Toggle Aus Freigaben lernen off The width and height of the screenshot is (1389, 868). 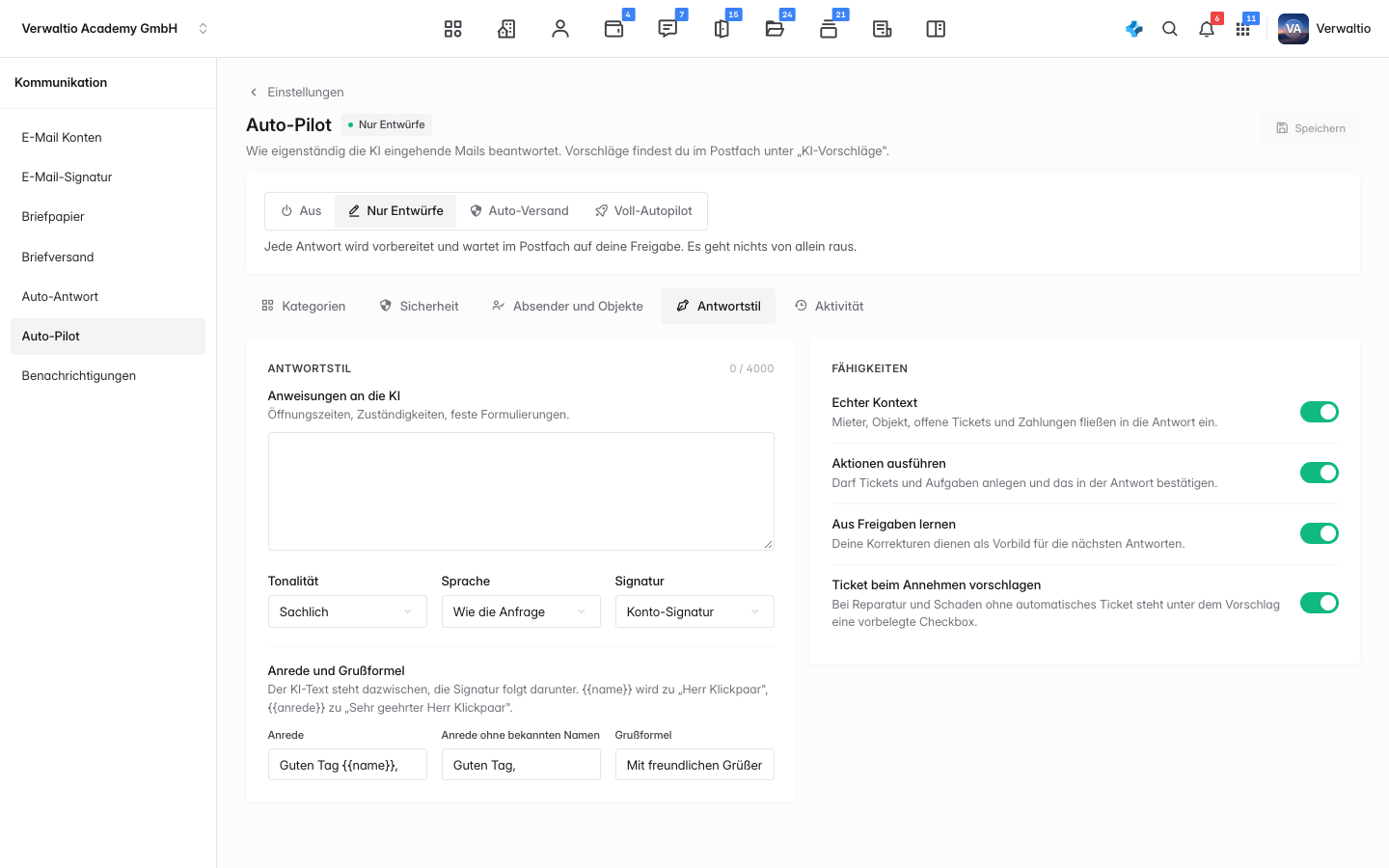tap(1320, 533)
